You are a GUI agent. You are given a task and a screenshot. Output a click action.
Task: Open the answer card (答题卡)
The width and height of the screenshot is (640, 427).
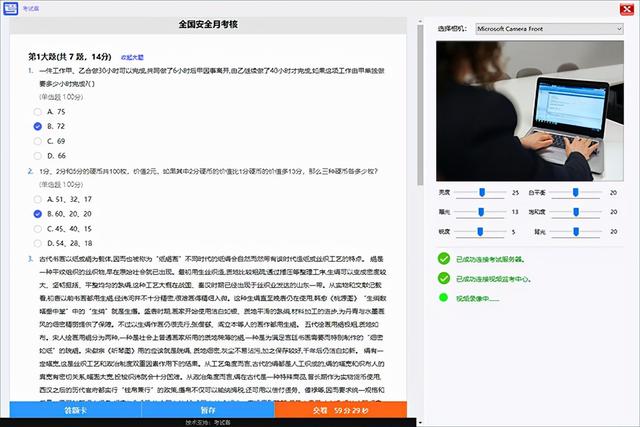[76, 410]
